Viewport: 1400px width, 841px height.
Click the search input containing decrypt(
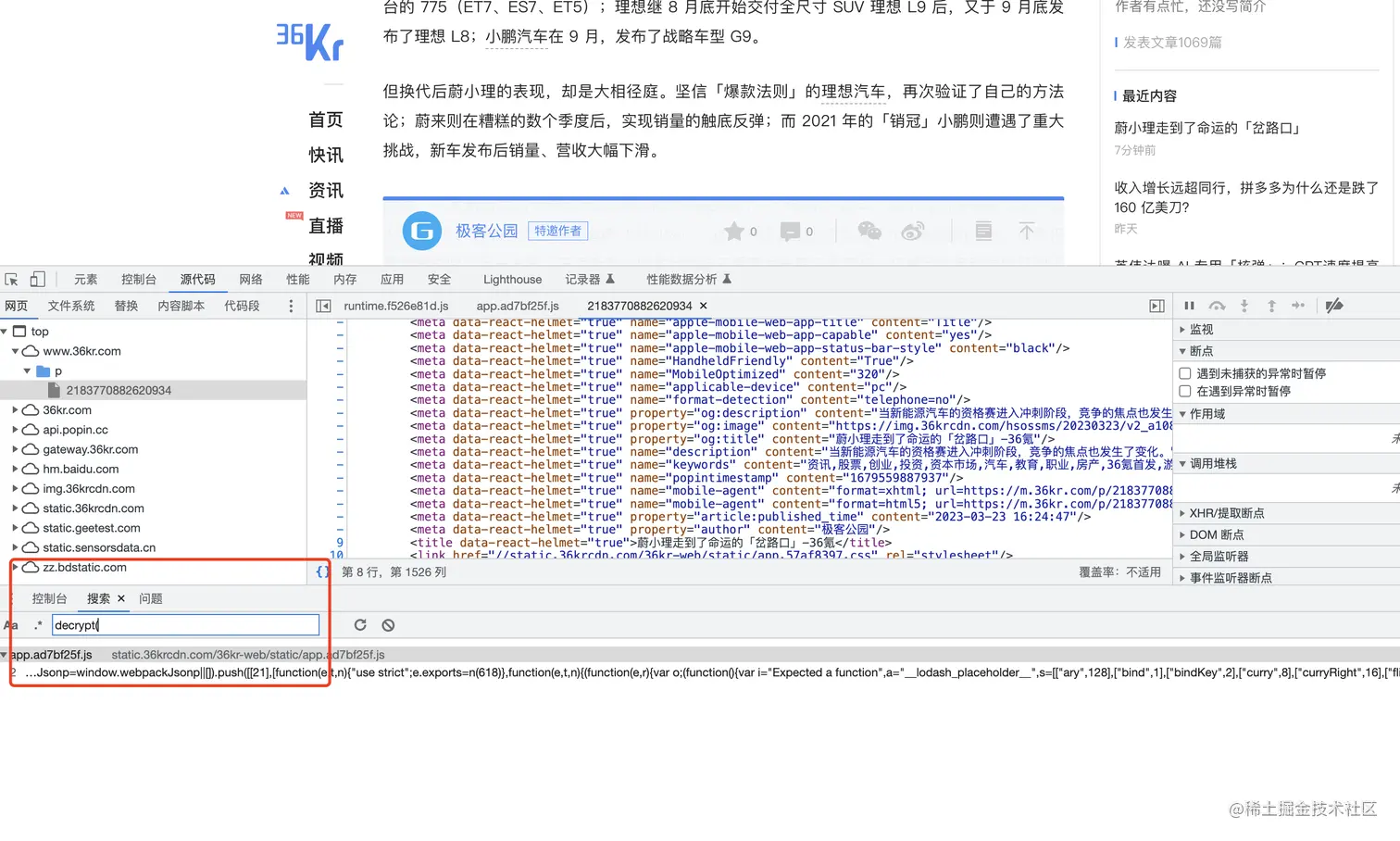click(185, 625)
